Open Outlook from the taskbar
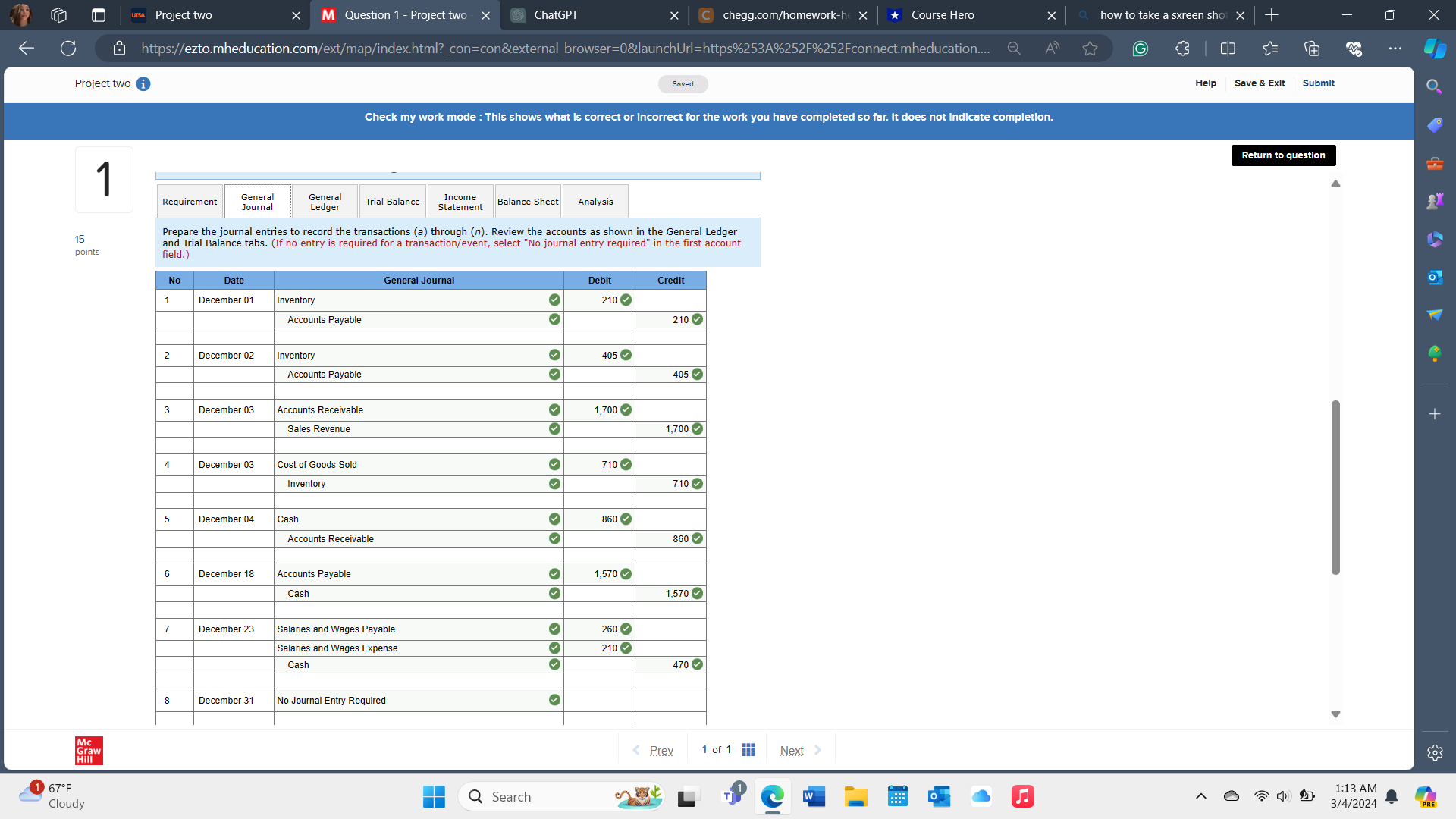Image resolution: width=1456 pixels, height=819 pixels. tap(939, 796)
